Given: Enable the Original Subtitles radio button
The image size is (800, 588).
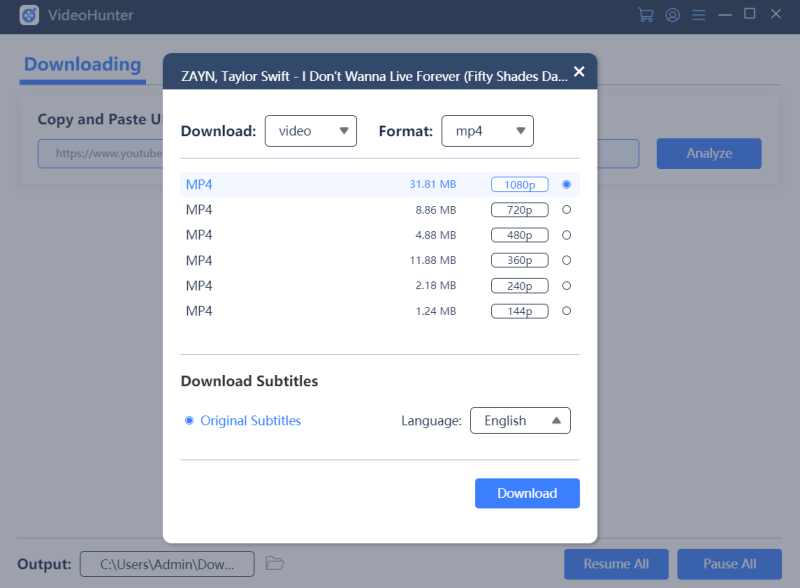Looking at the screenshot, I should pos(189,421).
